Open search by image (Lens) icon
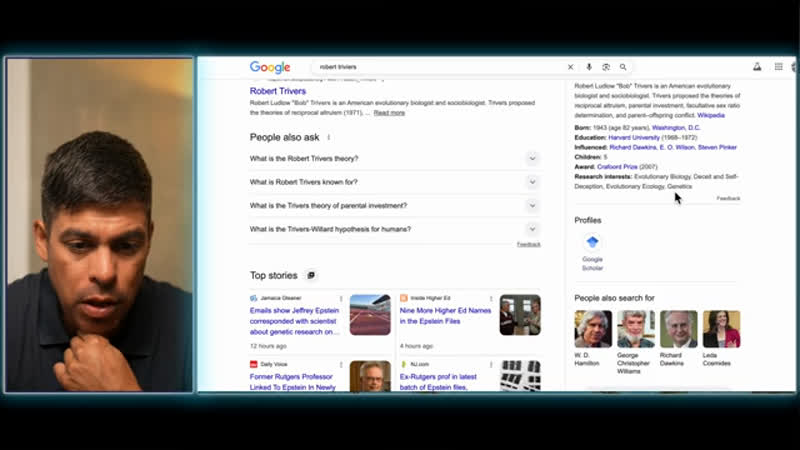800x450 pixels. [x=606, y=67]
